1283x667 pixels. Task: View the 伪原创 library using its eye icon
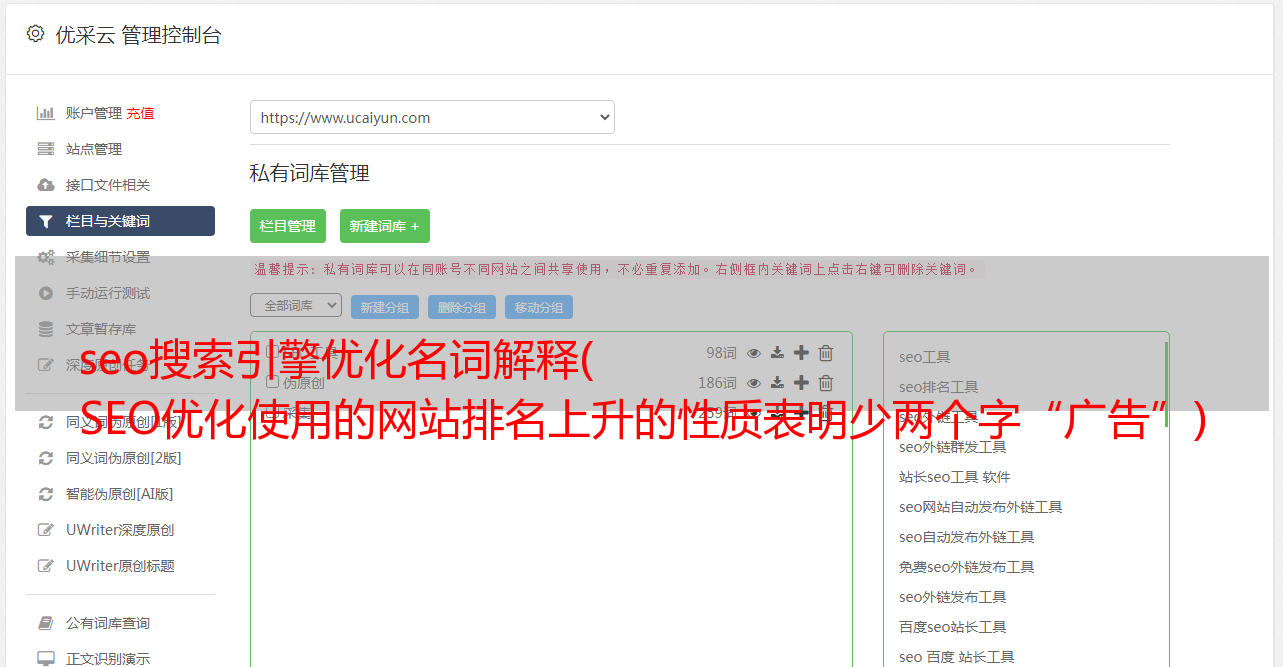click(x=754, y=383)
